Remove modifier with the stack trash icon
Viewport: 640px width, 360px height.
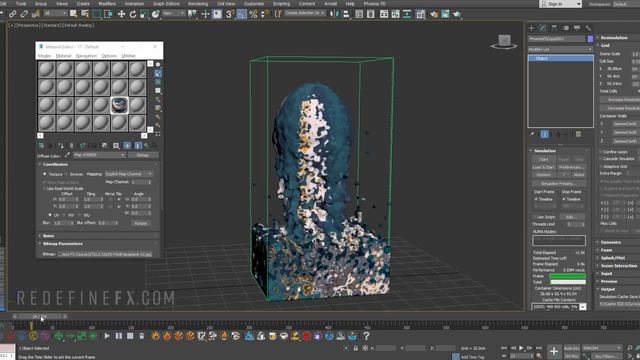(x=578, y=134)
